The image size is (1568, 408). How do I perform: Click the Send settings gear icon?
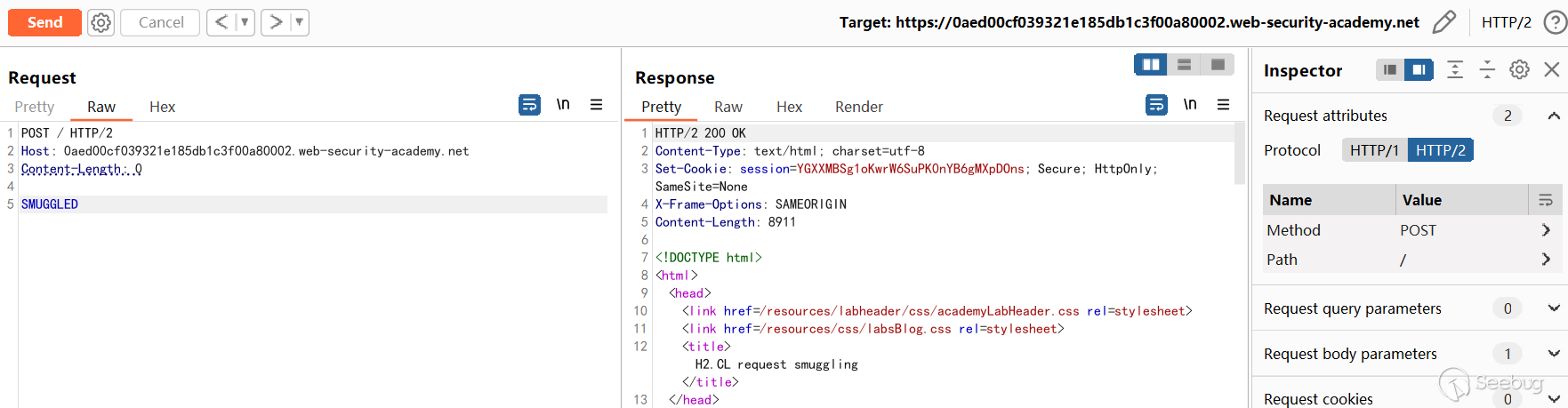coord(101,22)
